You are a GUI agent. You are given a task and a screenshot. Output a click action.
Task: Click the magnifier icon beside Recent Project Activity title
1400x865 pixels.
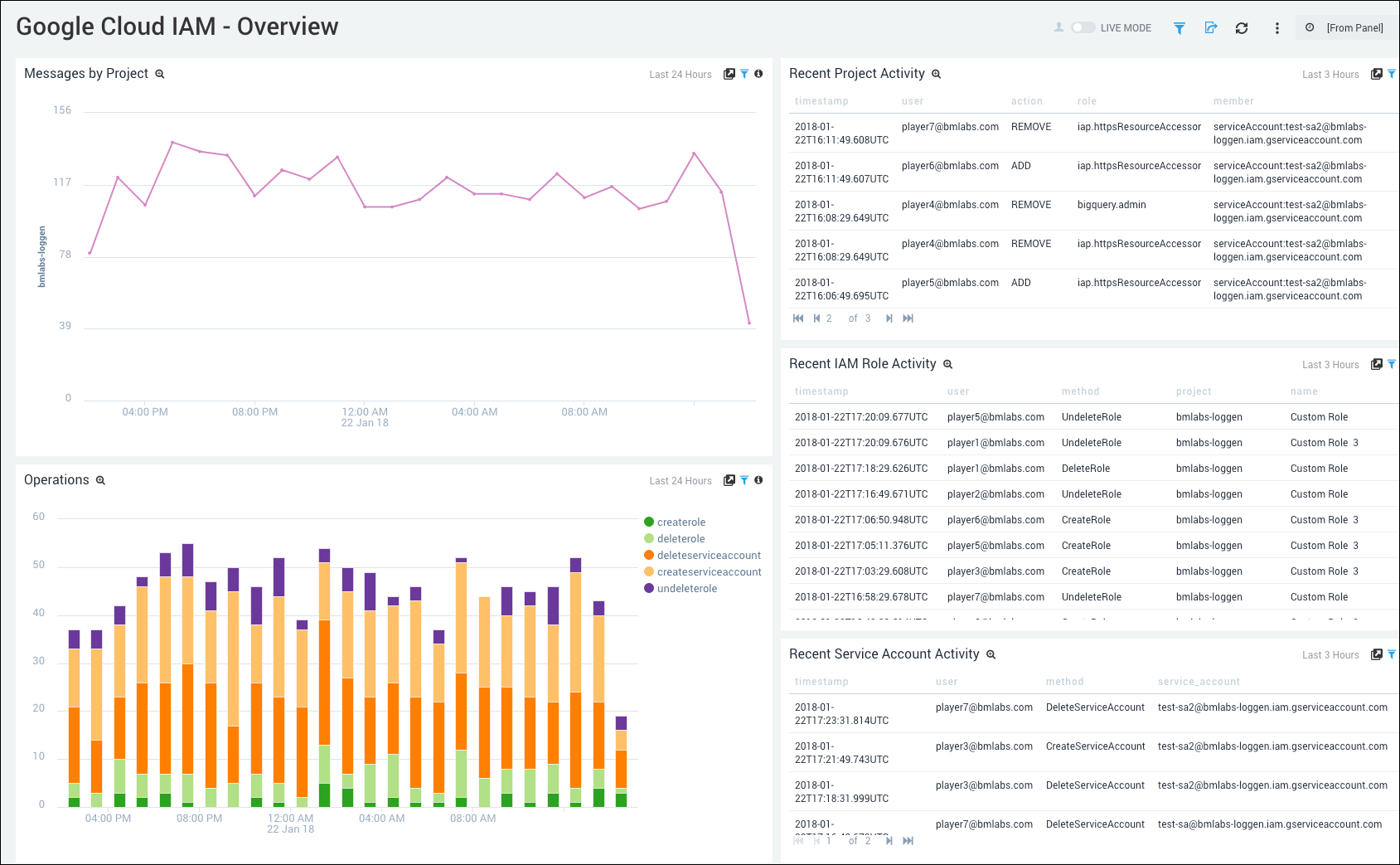point(936,74)
